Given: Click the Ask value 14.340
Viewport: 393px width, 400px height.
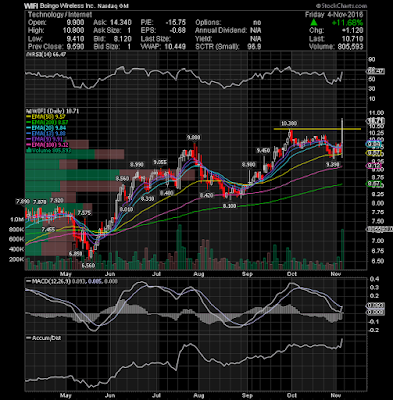Looking at the screenshot, I should (121, 23).
